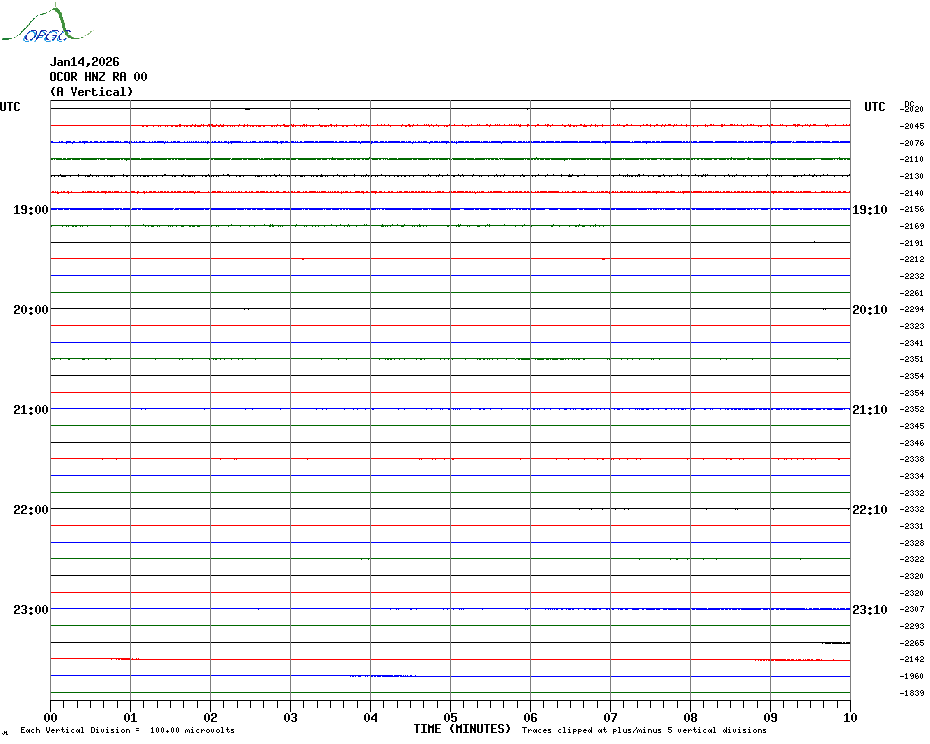Click the Each Vertical Division scale note
The width and height of the screenshot is (930, 744).
[127, 731]
